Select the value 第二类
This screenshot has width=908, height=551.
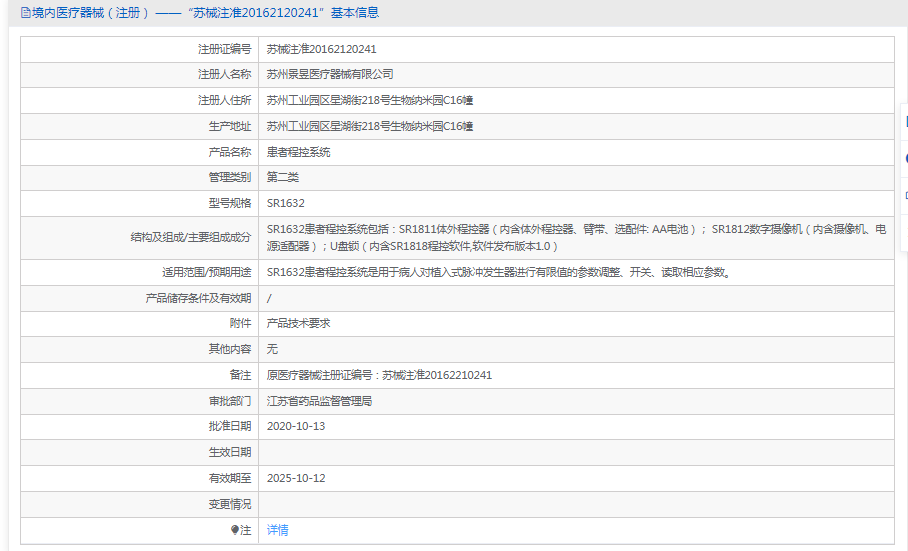pos(283,177)
